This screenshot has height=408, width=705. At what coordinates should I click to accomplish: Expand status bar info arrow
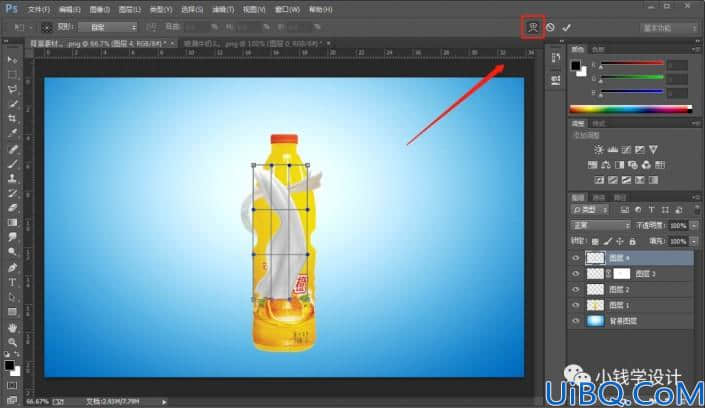[x=164, y=401]
